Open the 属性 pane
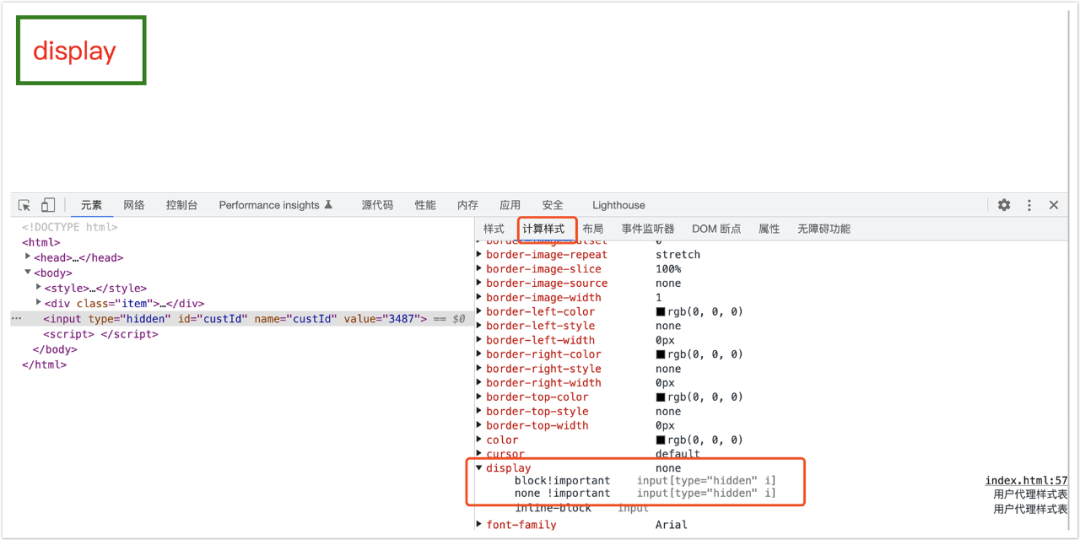 (769, 229)
